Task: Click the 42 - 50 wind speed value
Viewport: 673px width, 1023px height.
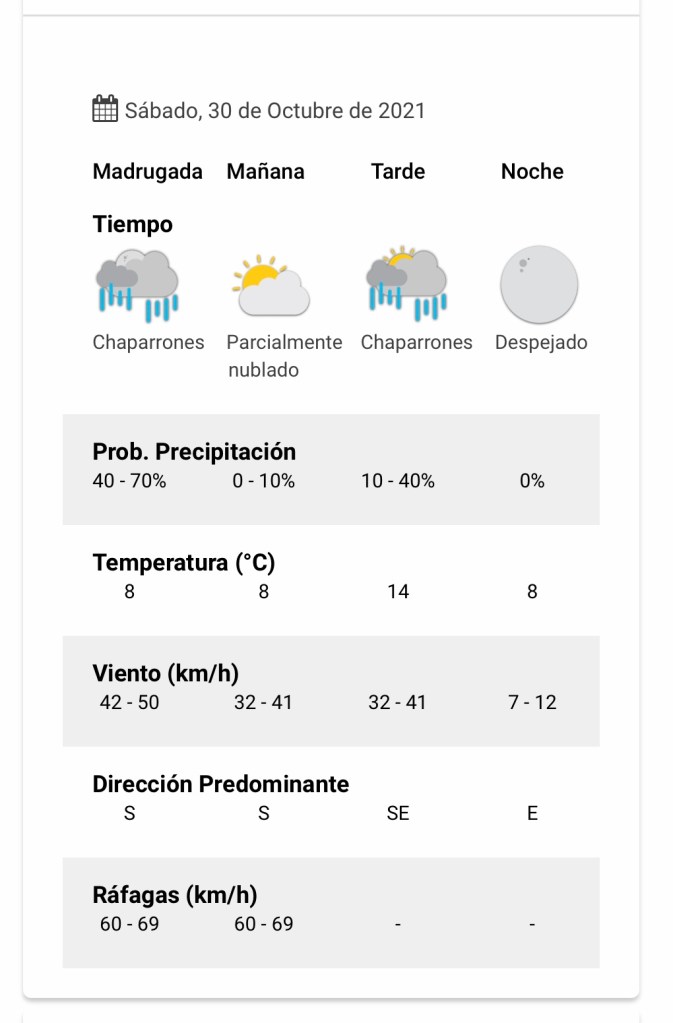Action: pyautogui.click(x=129, y=703)
